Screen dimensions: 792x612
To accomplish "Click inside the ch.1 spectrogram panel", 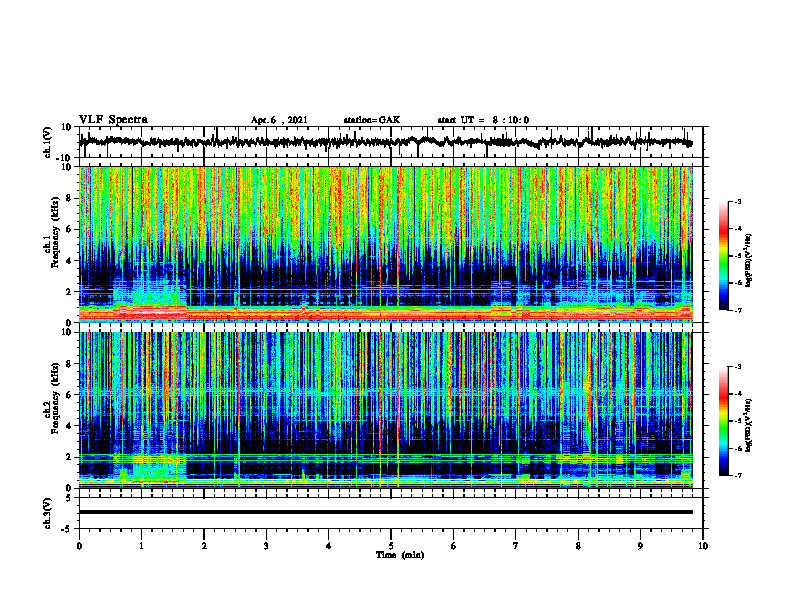I will click(x=386, y=244).
